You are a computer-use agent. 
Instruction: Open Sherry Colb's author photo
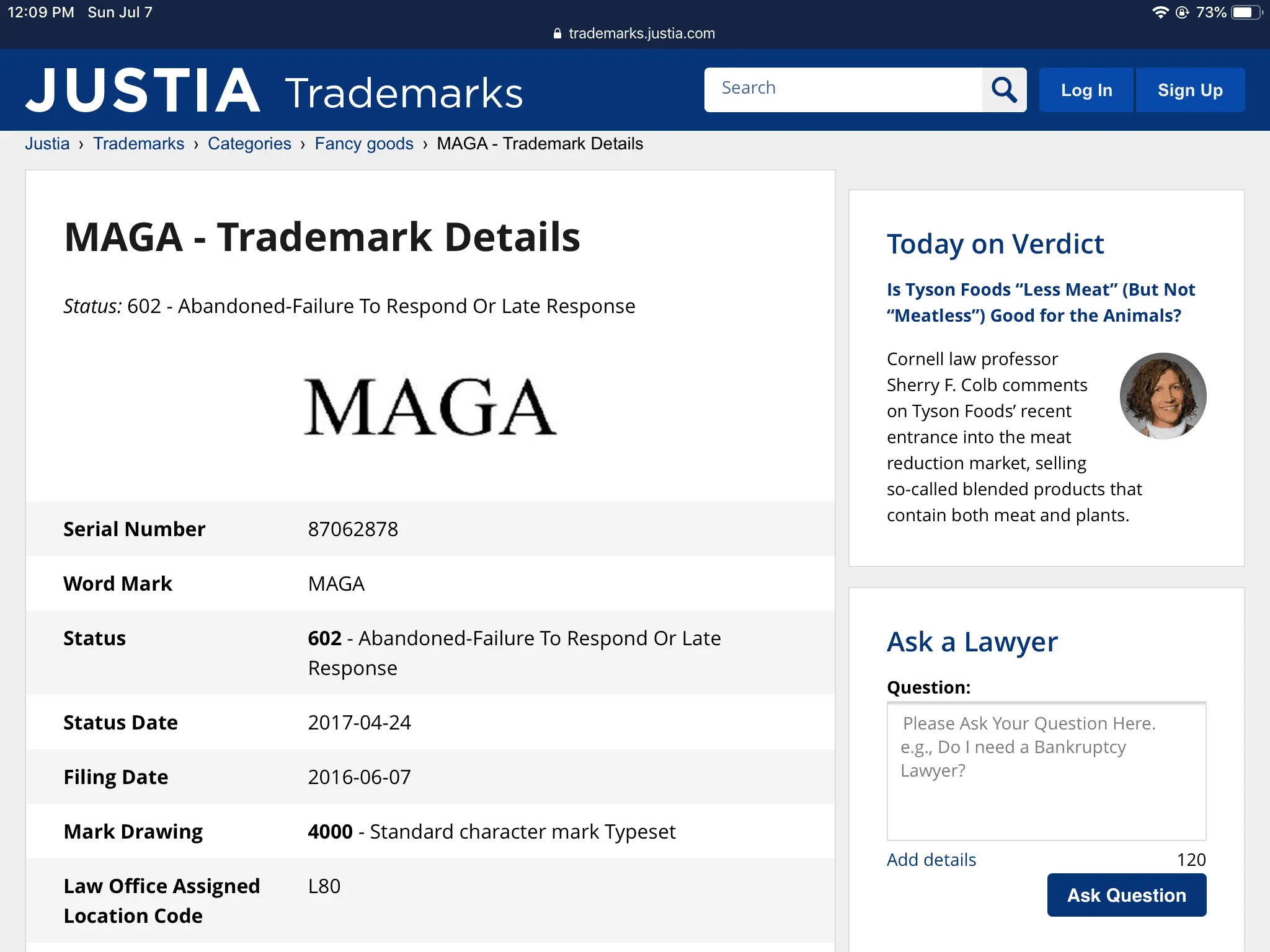click(1162, 396)
